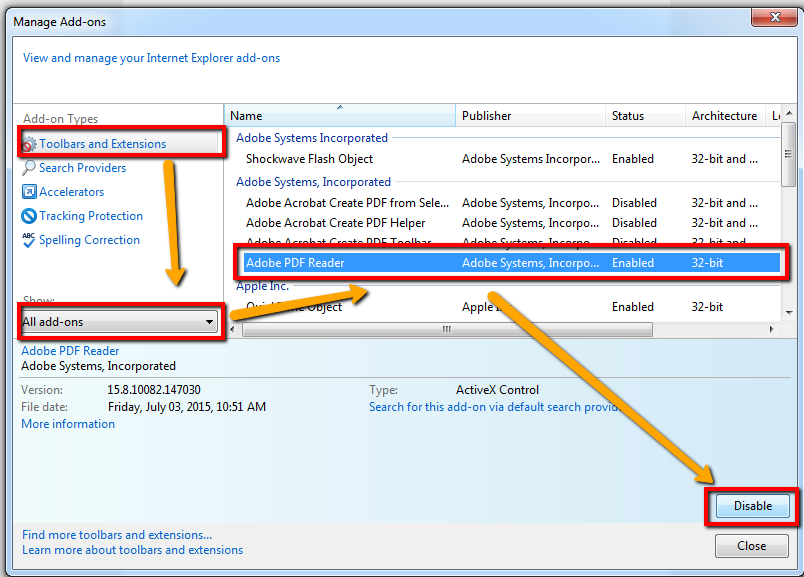Select Search Providers add-on type
804x577 pixels.
pos(83,168)
